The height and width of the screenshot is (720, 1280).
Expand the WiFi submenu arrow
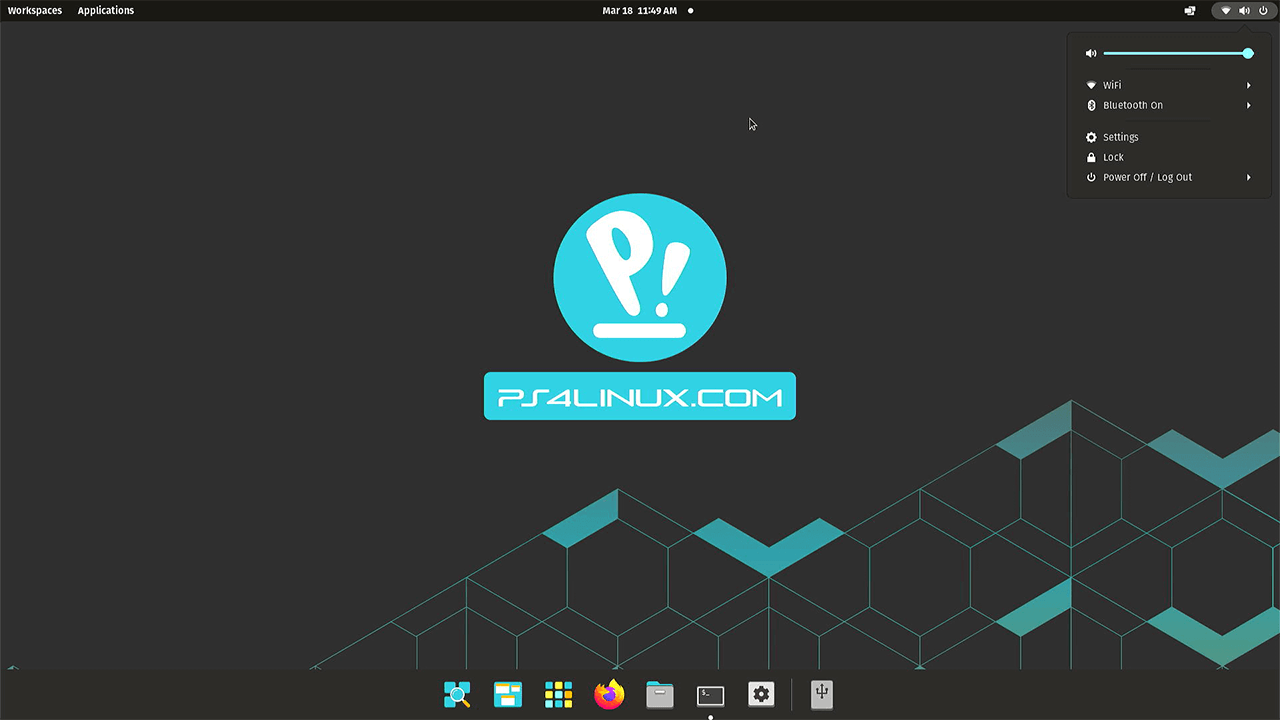[x=1249, y=86]
